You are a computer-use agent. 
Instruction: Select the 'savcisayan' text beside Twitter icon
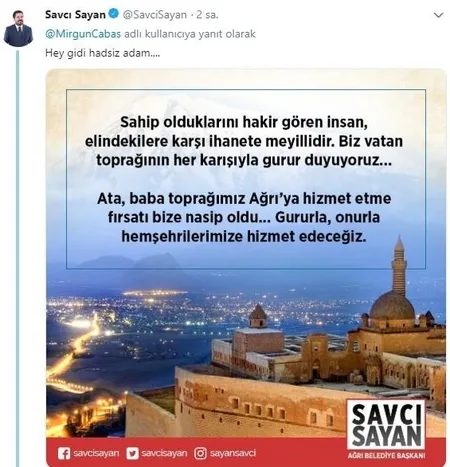coord(164,453)
